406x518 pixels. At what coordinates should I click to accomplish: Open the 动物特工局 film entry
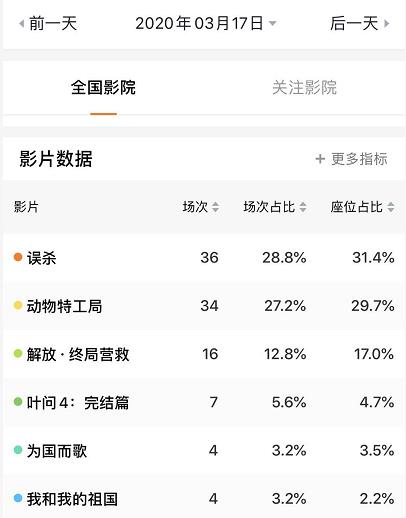[203, 306]
